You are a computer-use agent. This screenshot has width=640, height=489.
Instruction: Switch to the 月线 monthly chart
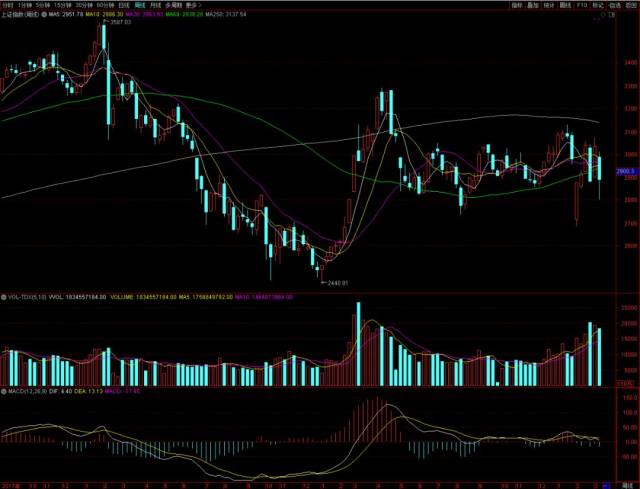tap(156, 5)
